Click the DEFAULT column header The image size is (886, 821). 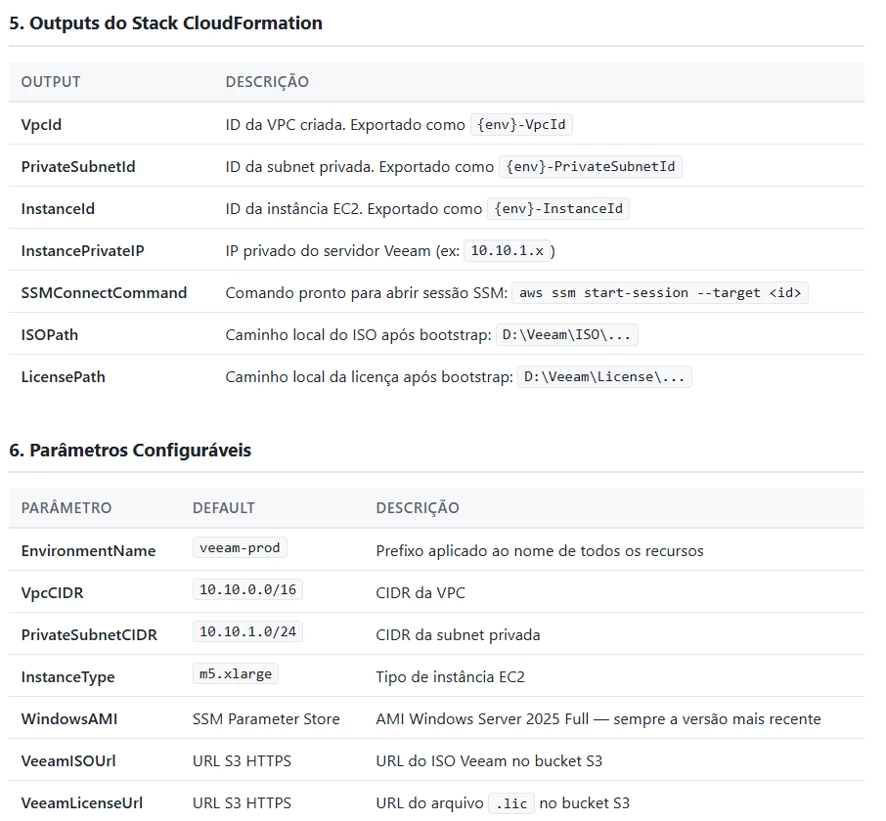tap(224, 508)
